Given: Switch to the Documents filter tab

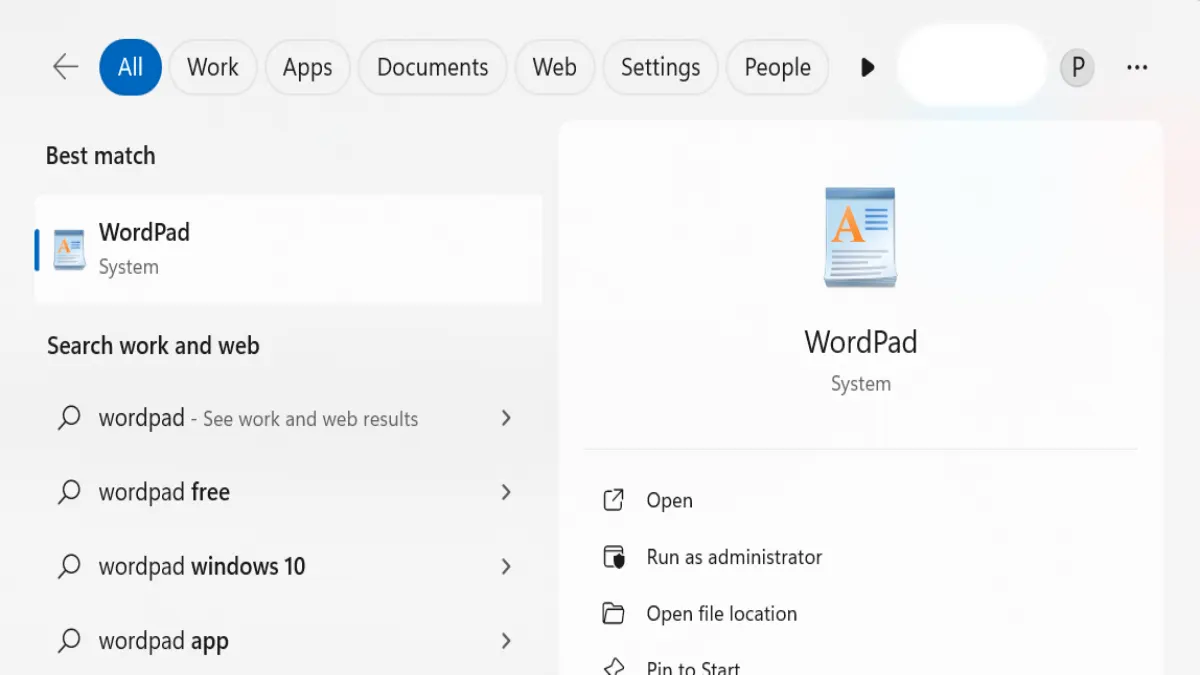Looking at the screenshot, I should (432, 66).
